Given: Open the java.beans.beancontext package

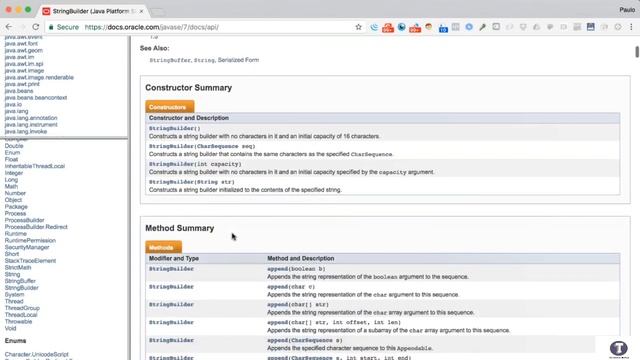Looking at the screenshot, I should pyautogui.click(x=36, y=98).
